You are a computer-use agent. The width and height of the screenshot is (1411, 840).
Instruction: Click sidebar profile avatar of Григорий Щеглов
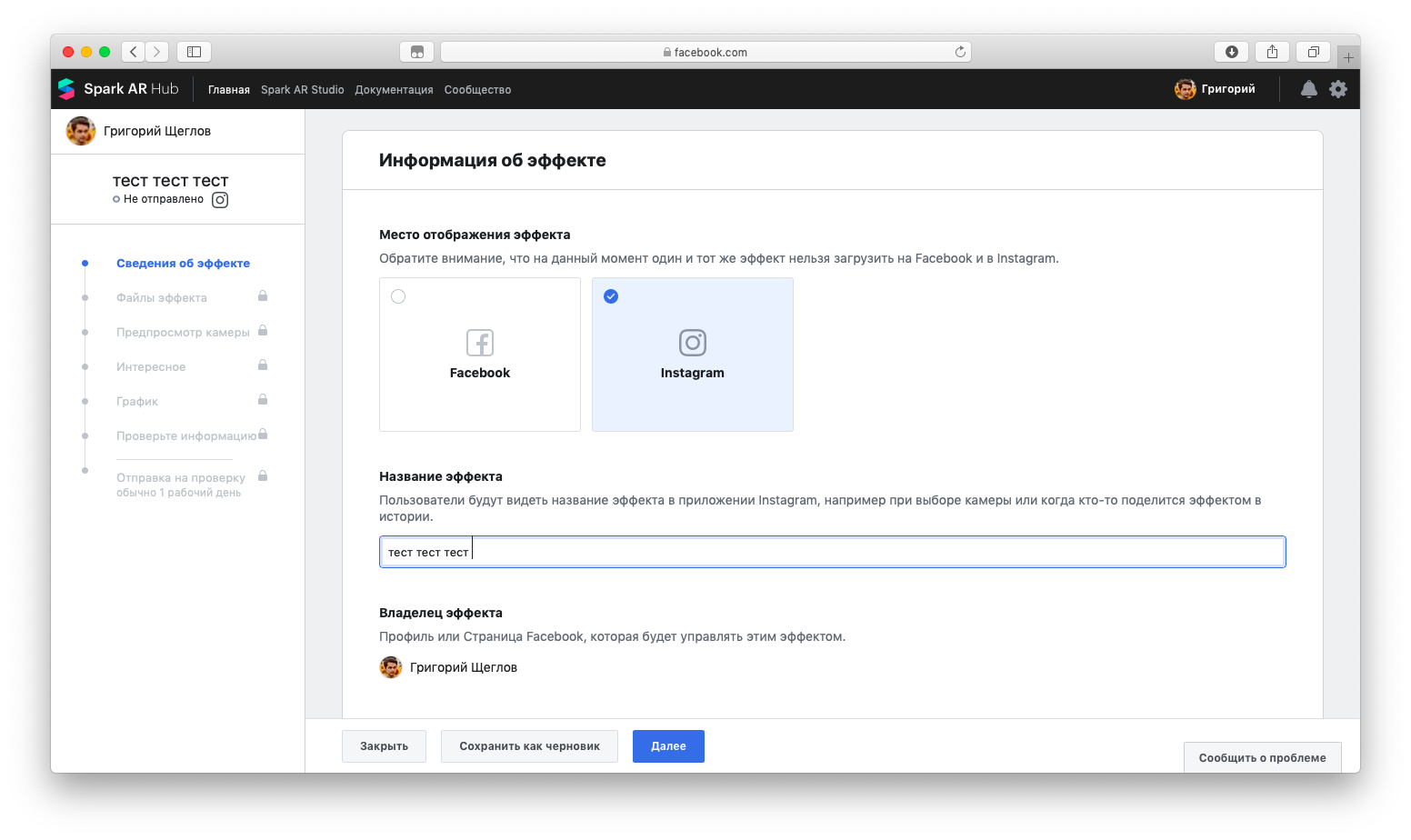81,131
